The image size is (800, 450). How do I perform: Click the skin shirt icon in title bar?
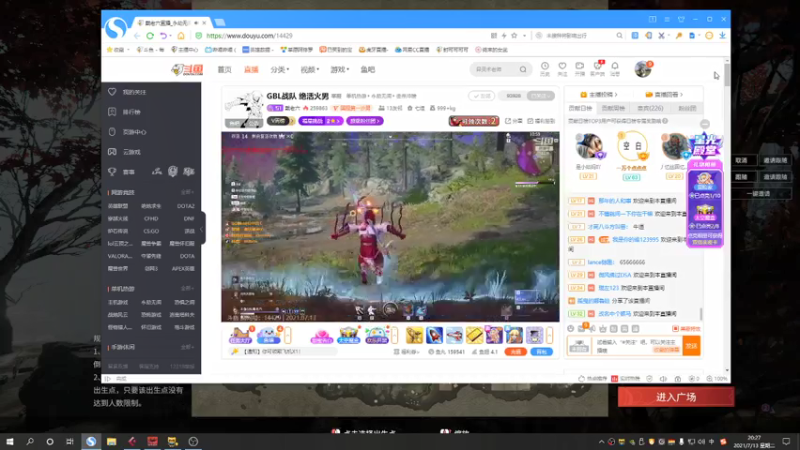point(681,19)
